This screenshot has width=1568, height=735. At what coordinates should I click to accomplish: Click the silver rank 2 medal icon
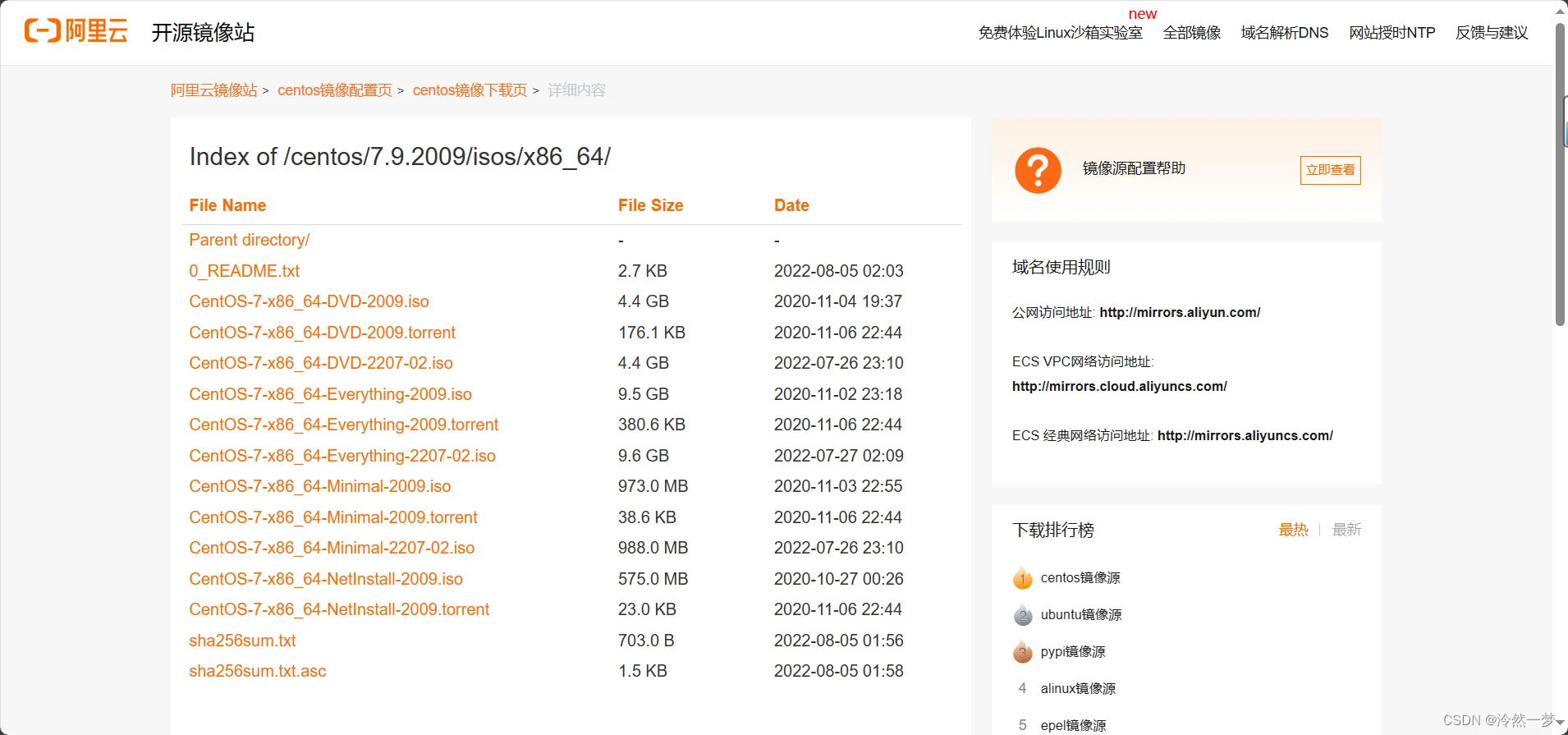(1022, 615)
